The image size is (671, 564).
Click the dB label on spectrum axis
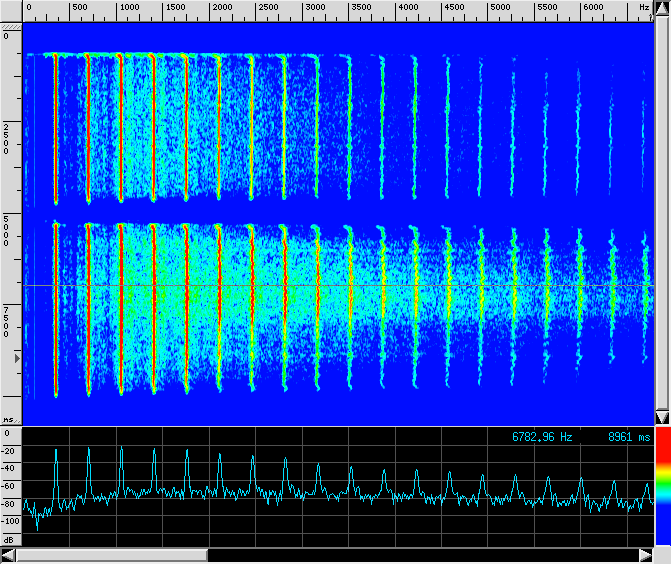tap(9, 538)
